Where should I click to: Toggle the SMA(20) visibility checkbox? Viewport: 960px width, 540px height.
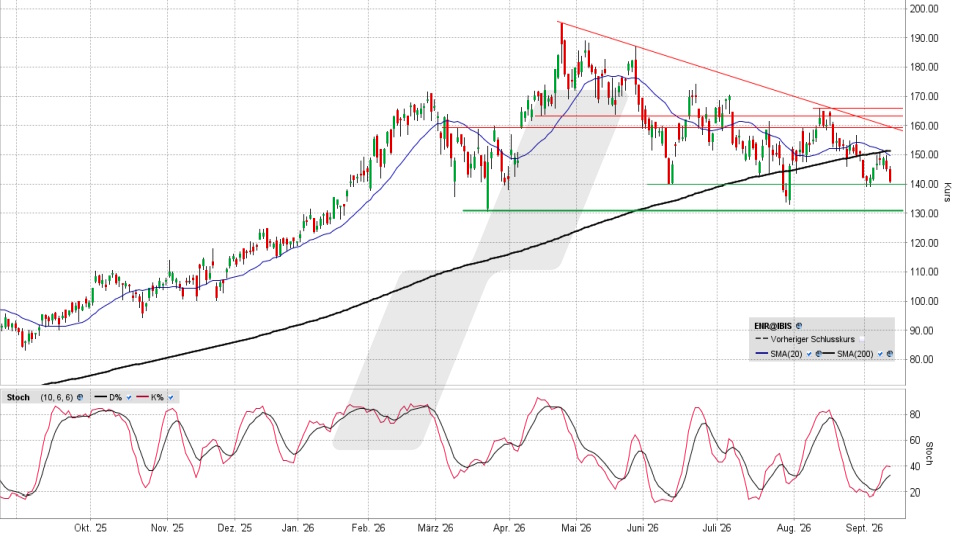(809, 354)
